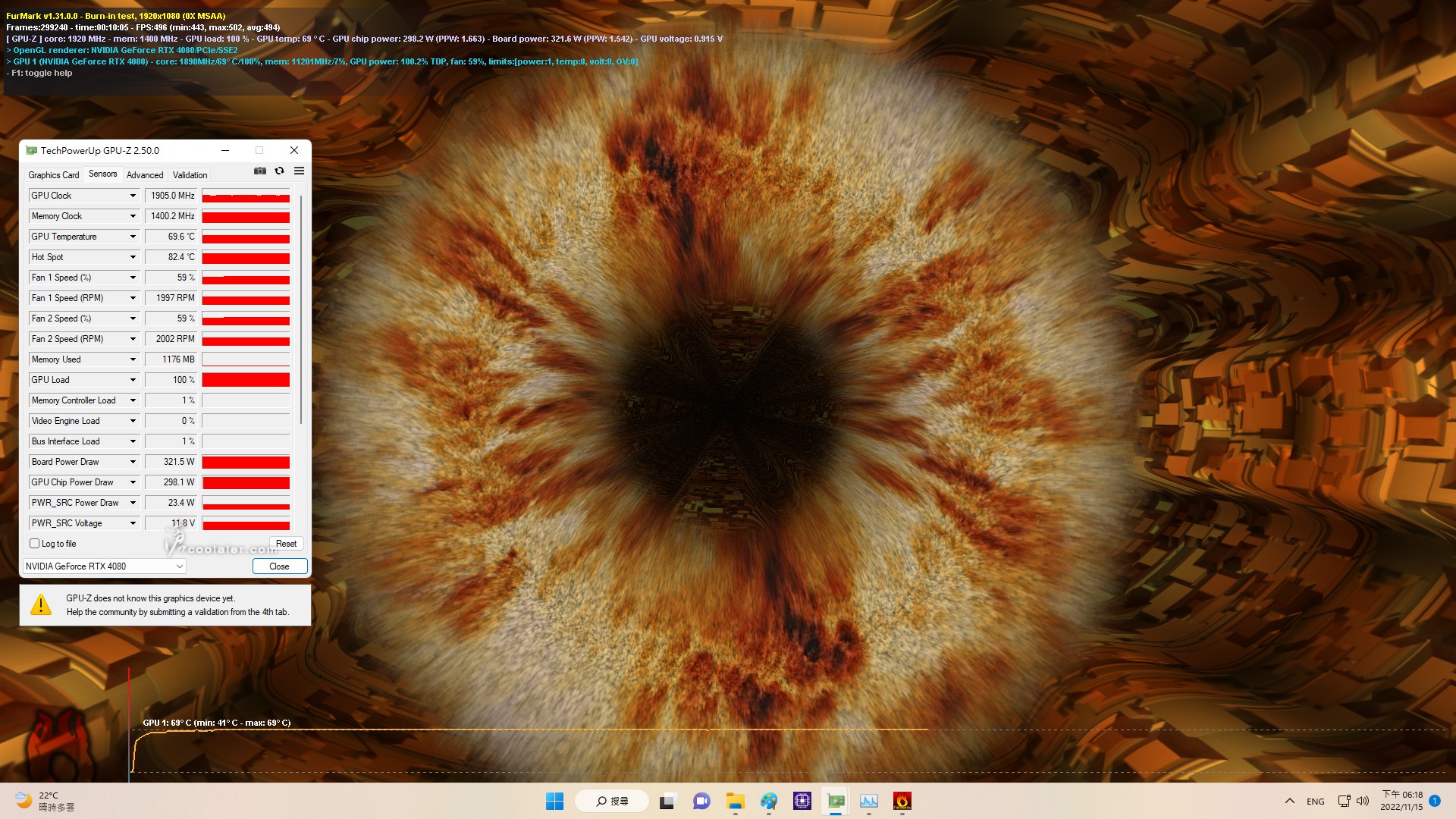Expand the Bus Interface Load dropdown
The height and width of the screenshot is (819, 1456).
pos(133,441)
